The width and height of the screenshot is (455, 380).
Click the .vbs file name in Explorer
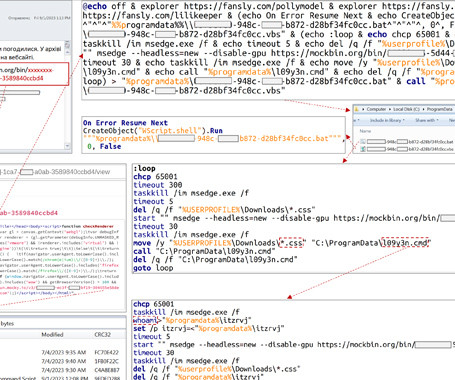[x=411, y=149]
